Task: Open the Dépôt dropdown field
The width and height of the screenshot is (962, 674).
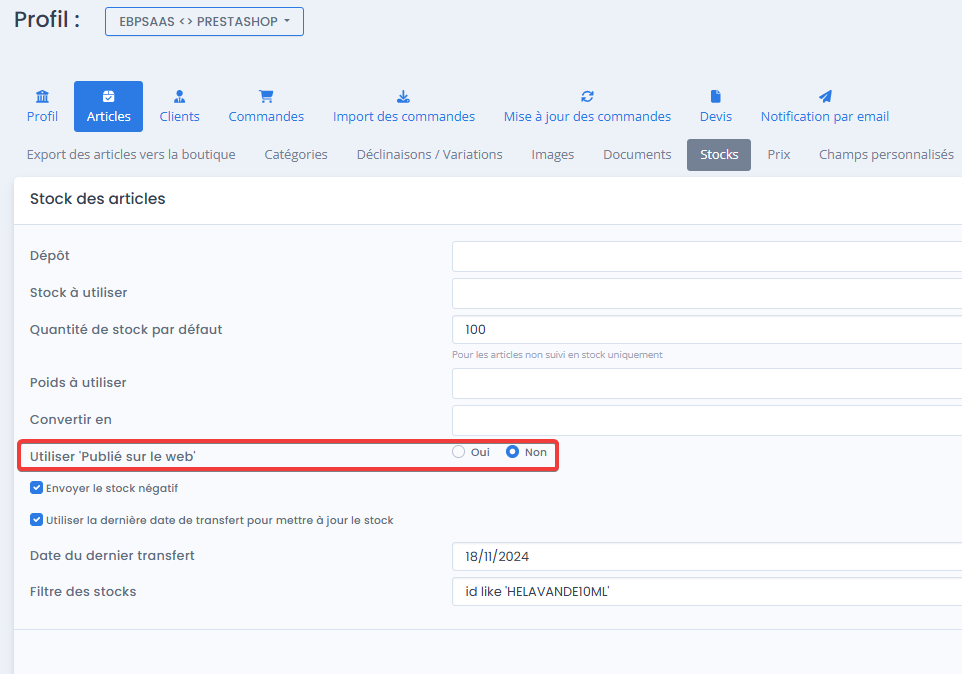Action: tap(707, 256)
